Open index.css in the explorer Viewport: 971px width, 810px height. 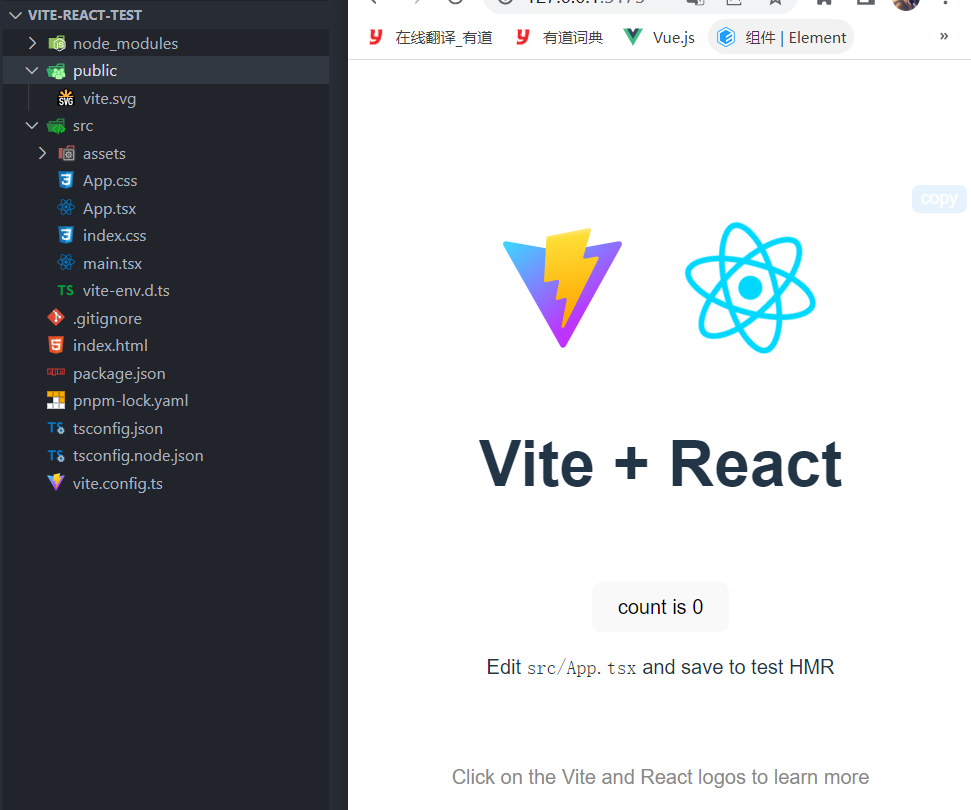(115, 235)
